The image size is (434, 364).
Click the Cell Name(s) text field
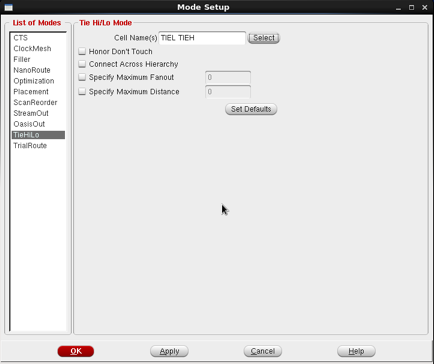pyautogui.click(x=202, y=38)
